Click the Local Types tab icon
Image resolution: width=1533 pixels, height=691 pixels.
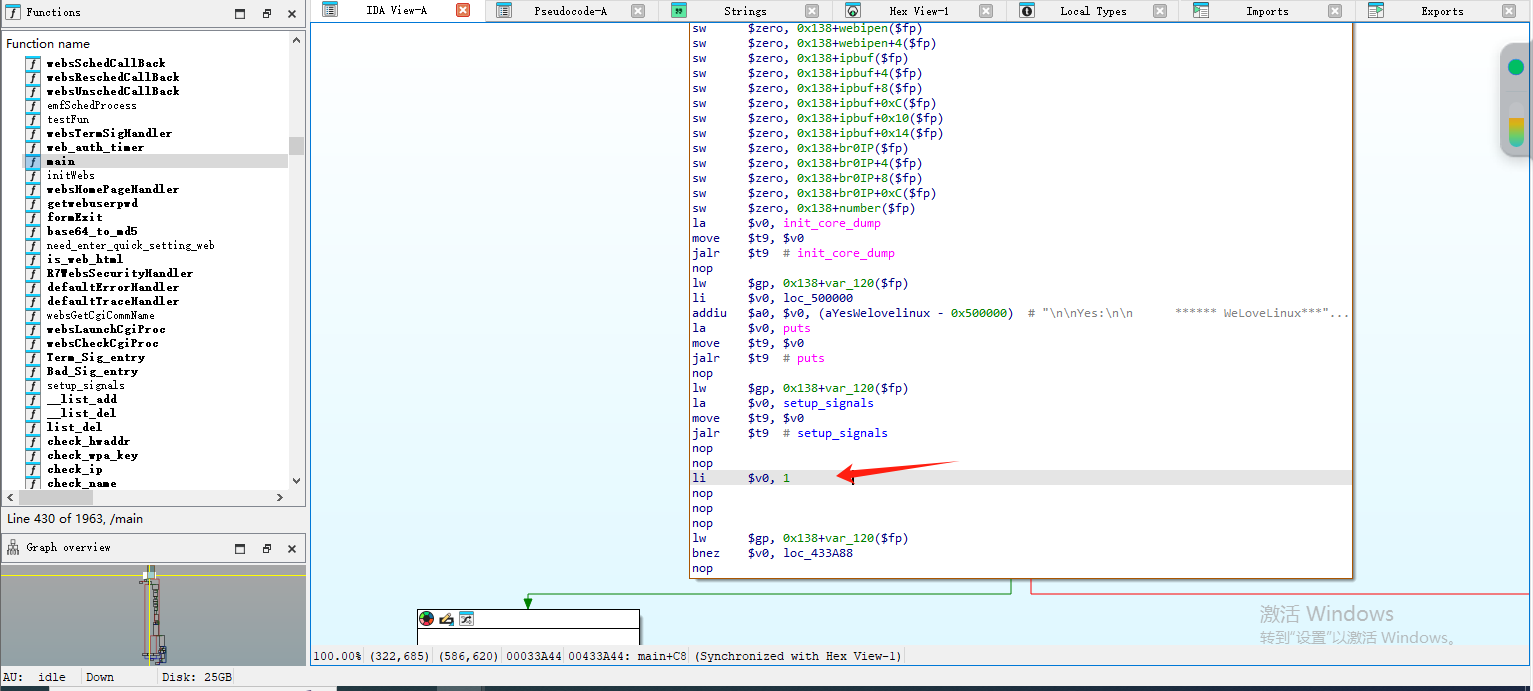[x=1027, y=11]
